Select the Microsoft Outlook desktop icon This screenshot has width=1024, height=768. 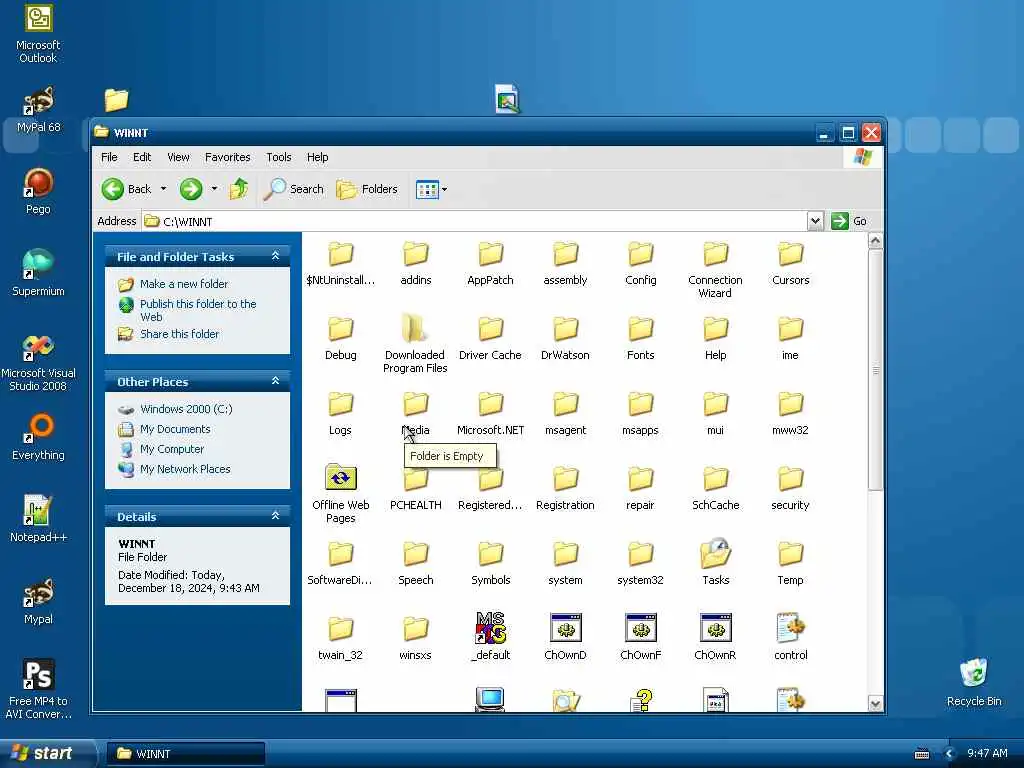click(x=38, y=33)
